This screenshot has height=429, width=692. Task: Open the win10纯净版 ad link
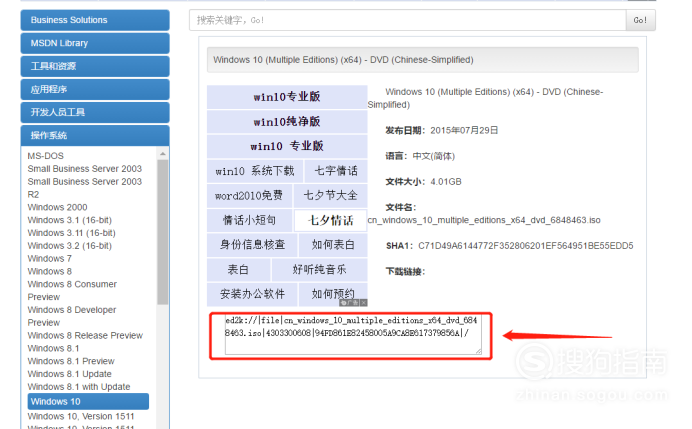pyautogui.click(x=287, y=122)
